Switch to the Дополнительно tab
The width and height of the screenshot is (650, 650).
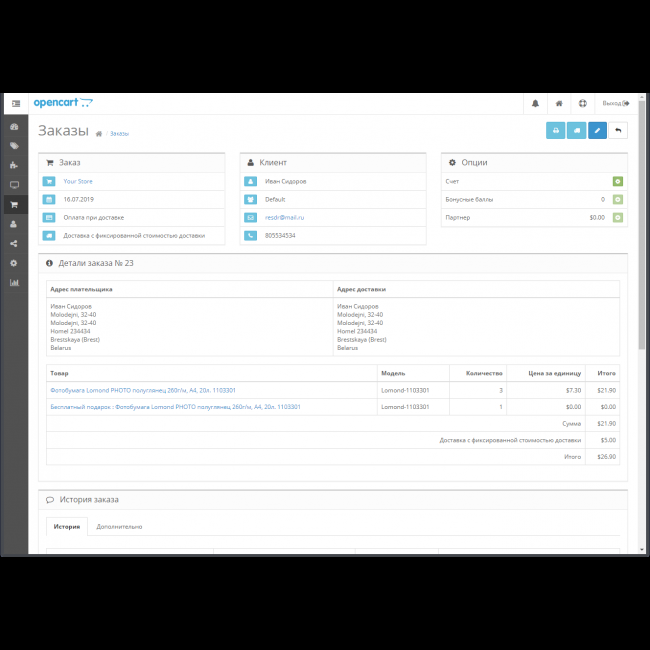[119, 526]
